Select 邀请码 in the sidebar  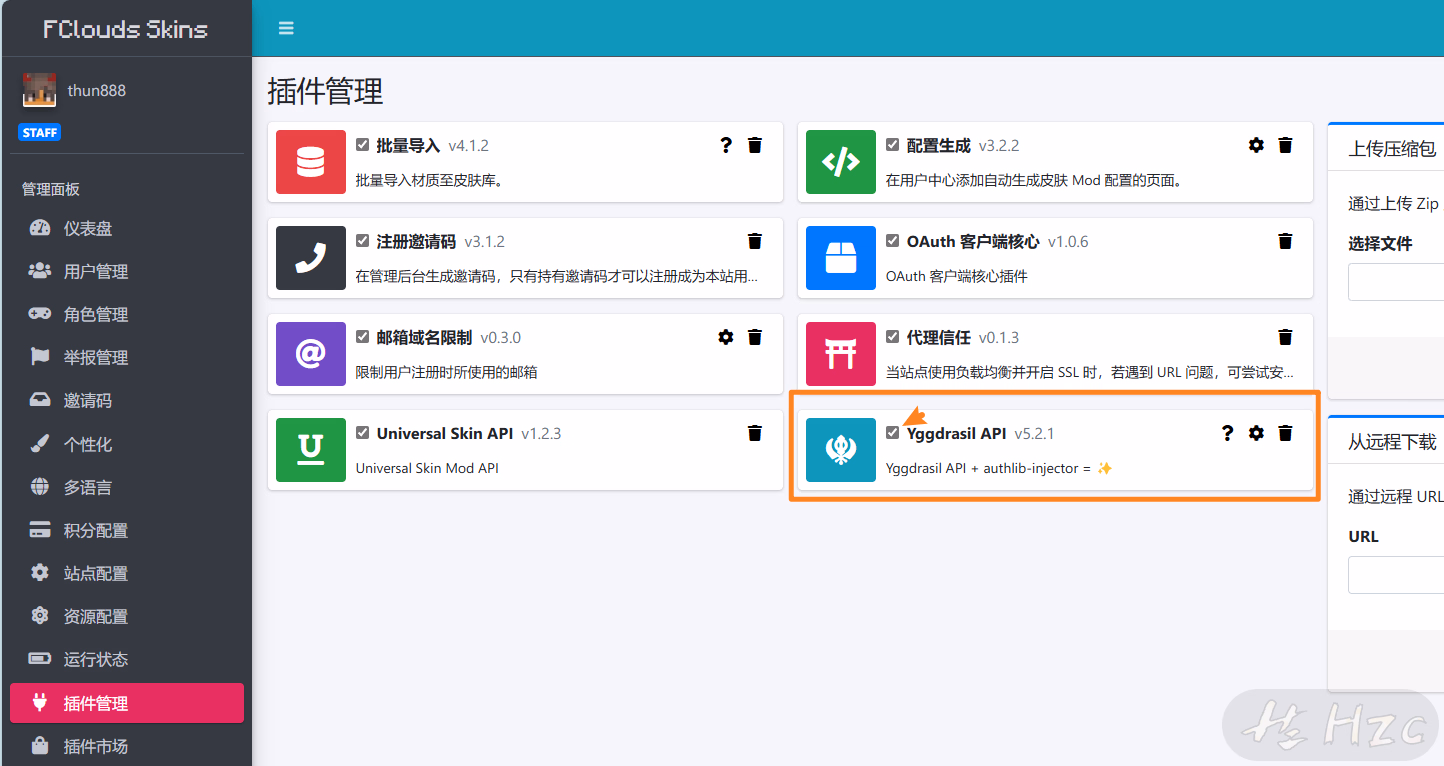click(127, 400)
